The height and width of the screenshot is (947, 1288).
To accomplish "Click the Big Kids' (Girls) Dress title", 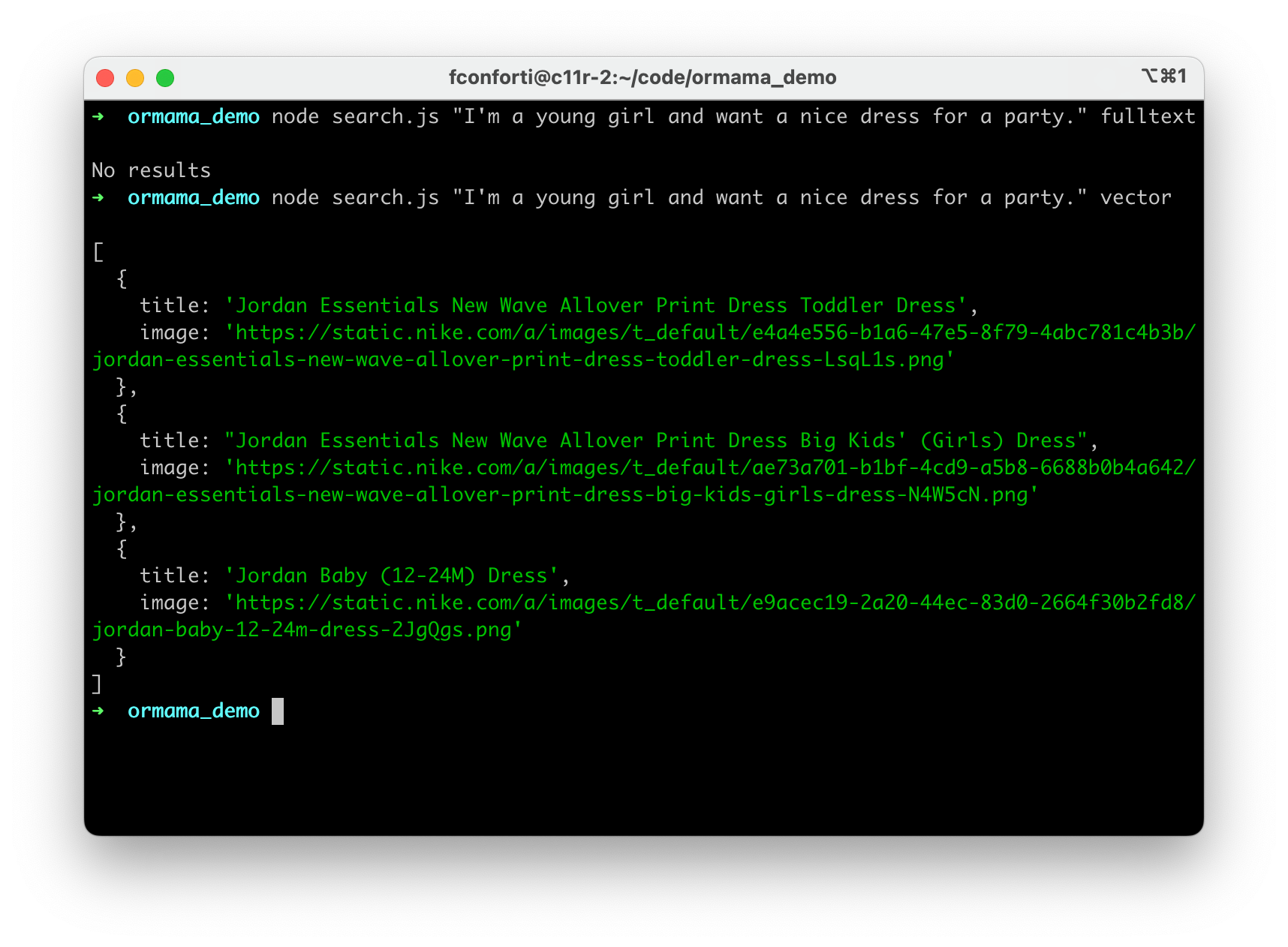I will click(x=656, y=440).
